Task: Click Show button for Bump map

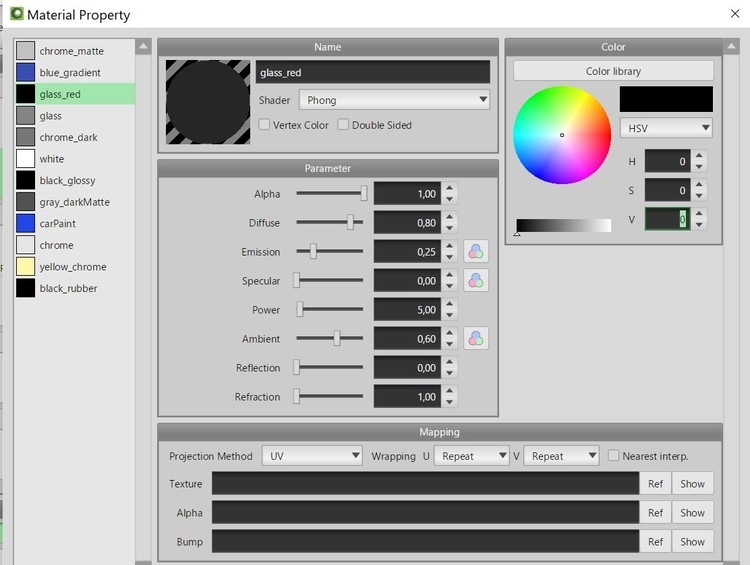Action: pyautogui.click(x=692, y=542)
